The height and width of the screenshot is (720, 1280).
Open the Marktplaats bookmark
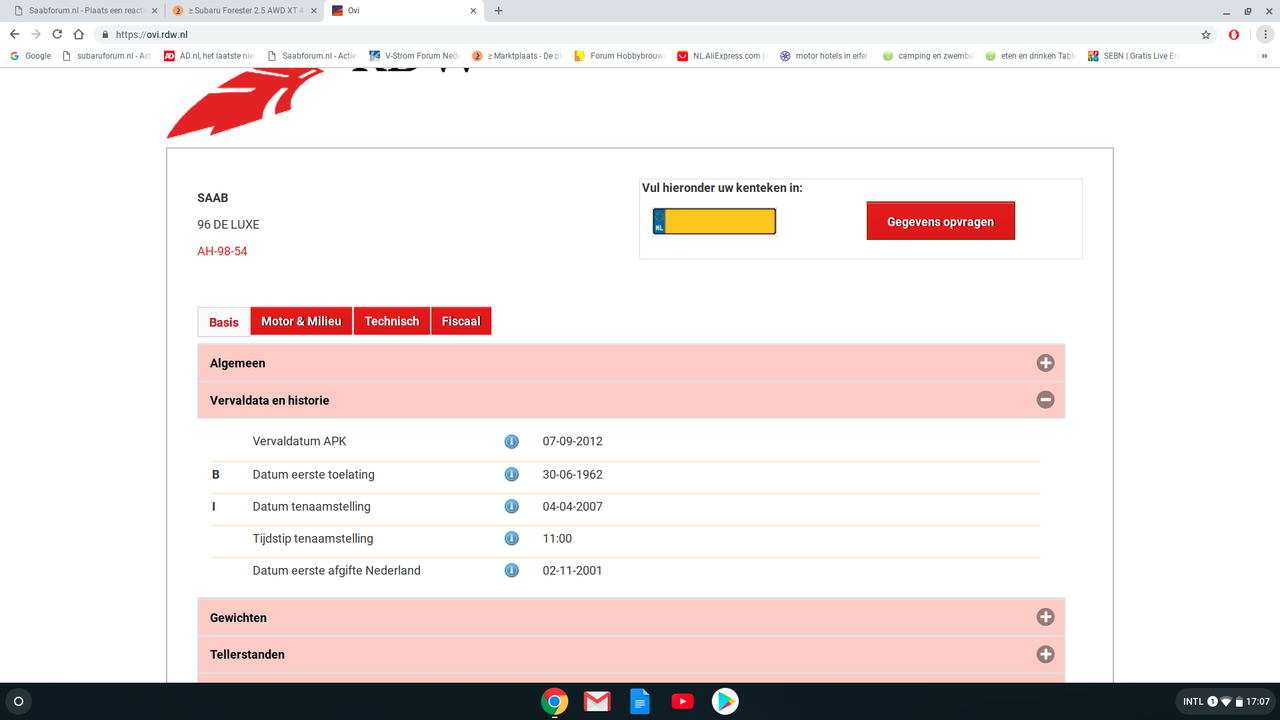pos(516,56)
